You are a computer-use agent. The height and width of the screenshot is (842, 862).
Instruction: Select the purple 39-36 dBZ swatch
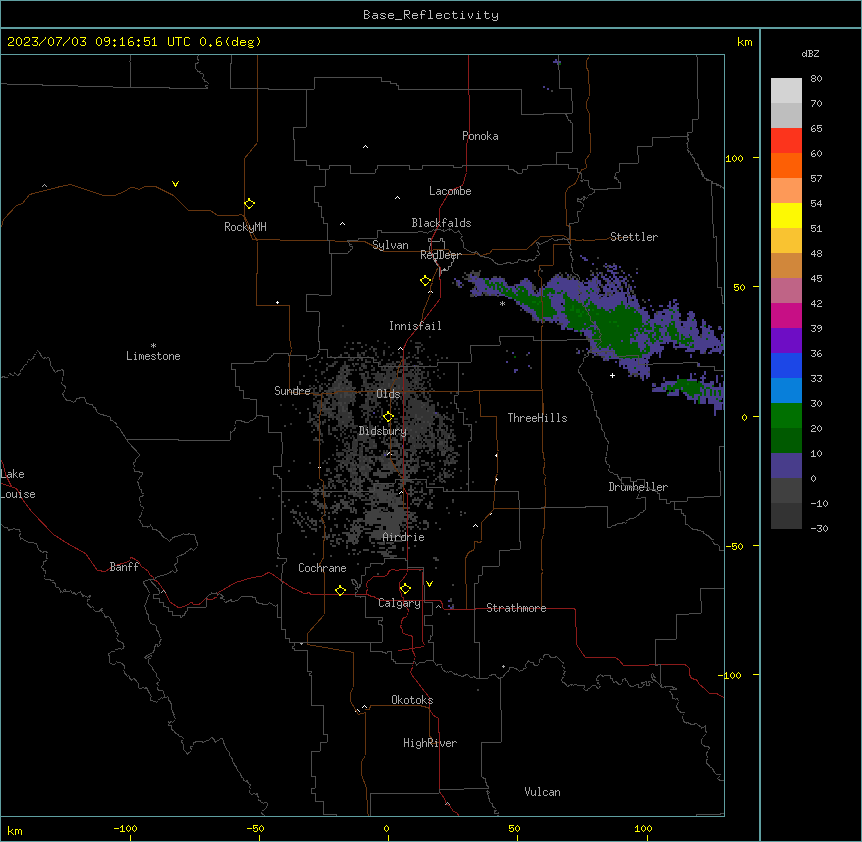tap(786, 341)
